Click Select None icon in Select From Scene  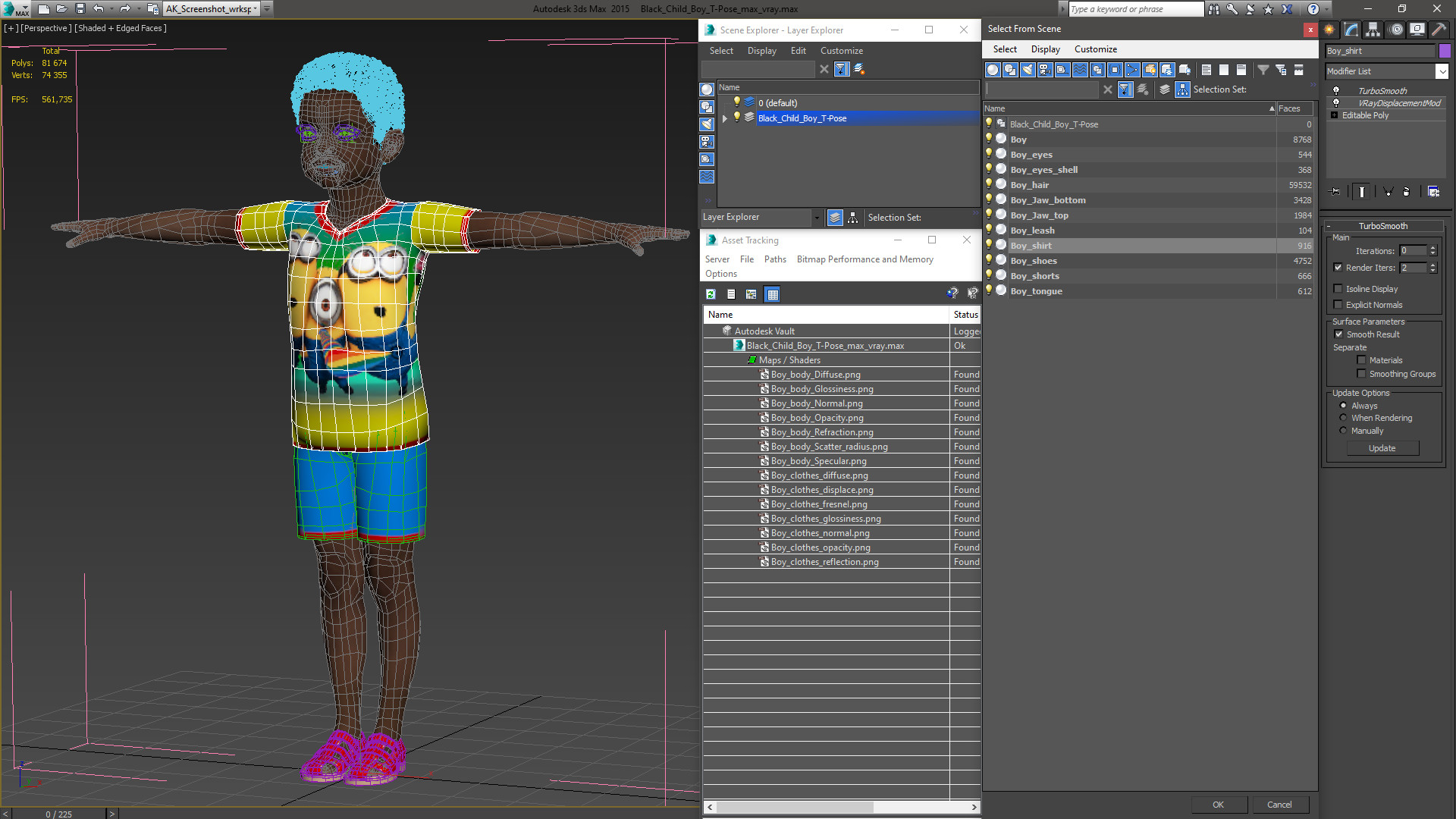point(1224,70)
